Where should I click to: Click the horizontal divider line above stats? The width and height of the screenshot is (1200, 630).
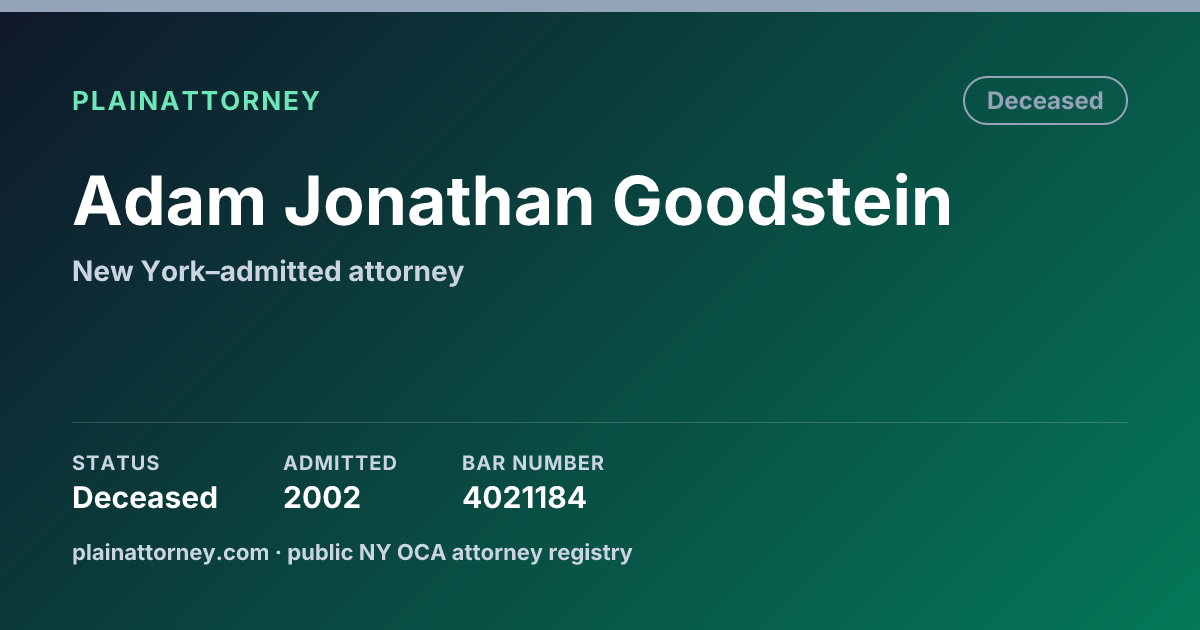tap(600, 422)
